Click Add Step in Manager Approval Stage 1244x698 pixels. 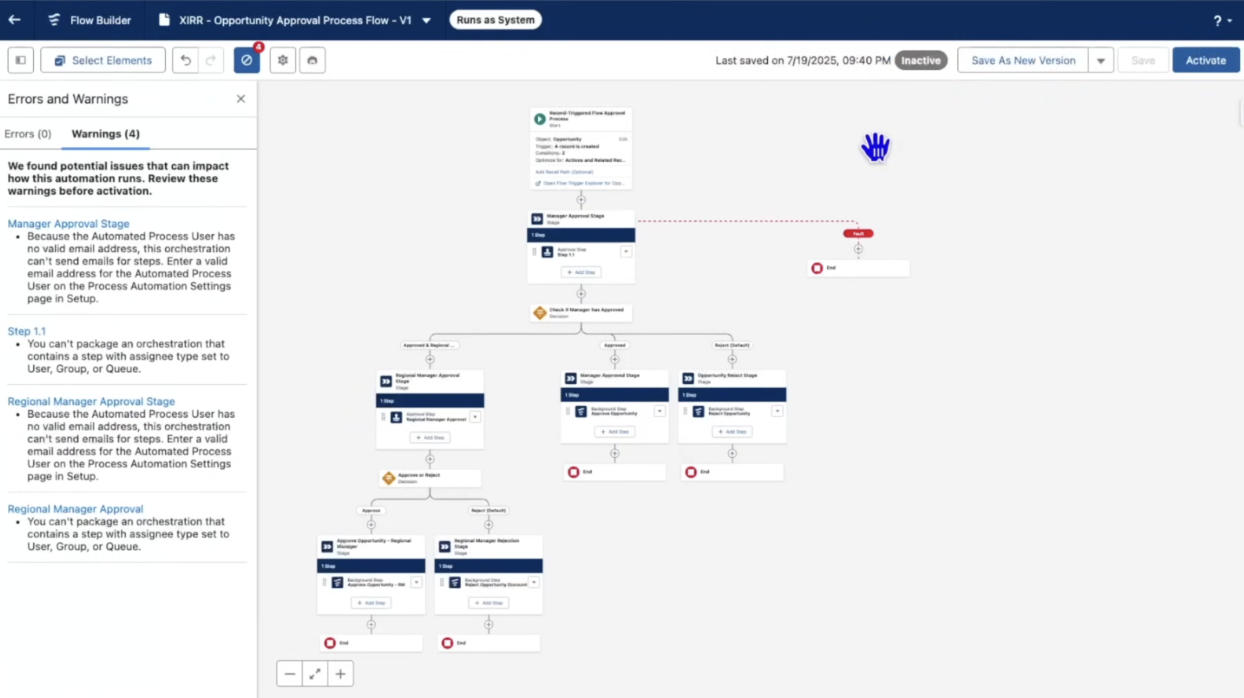(581, 272)
